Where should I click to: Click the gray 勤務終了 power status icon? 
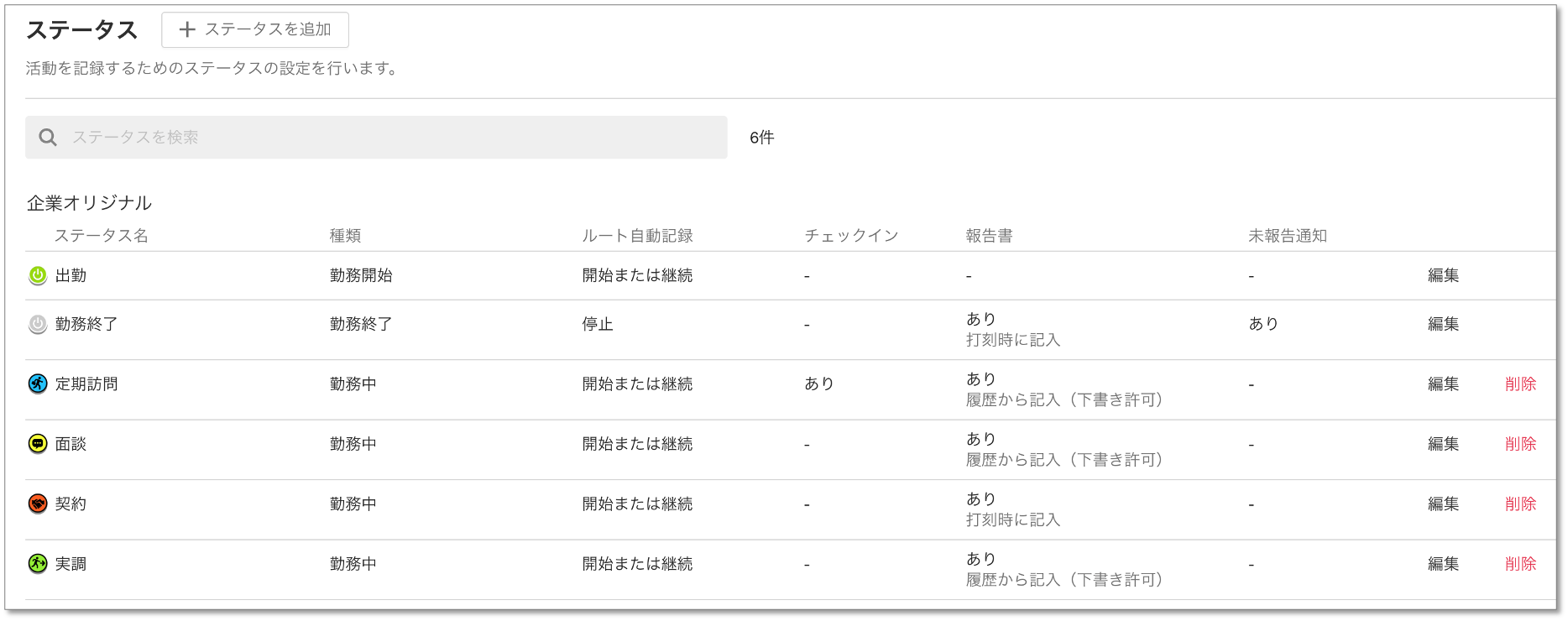point(38,324)
